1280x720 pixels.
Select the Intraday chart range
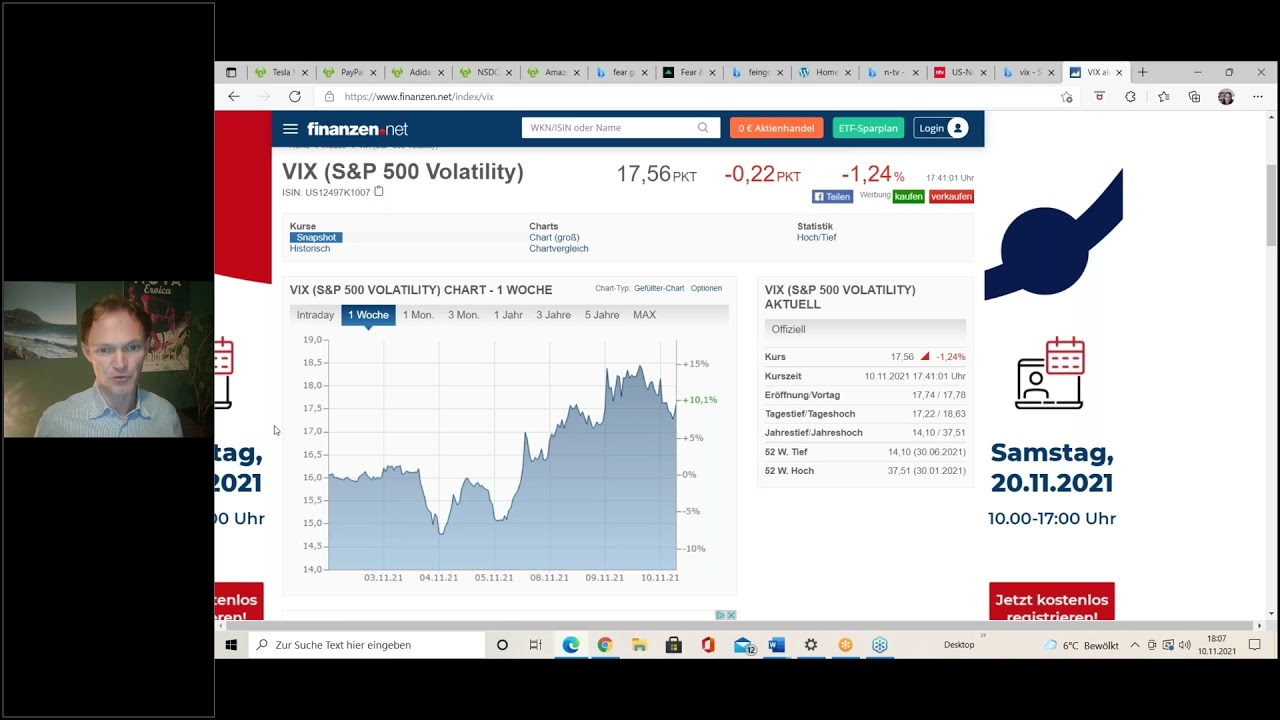click(x=315, y=315)
